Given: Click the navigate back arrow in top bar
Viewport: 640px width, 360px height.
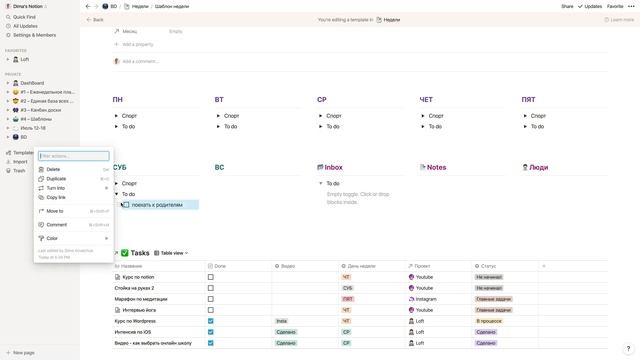Looking at the screenshot, I should 88,7.
